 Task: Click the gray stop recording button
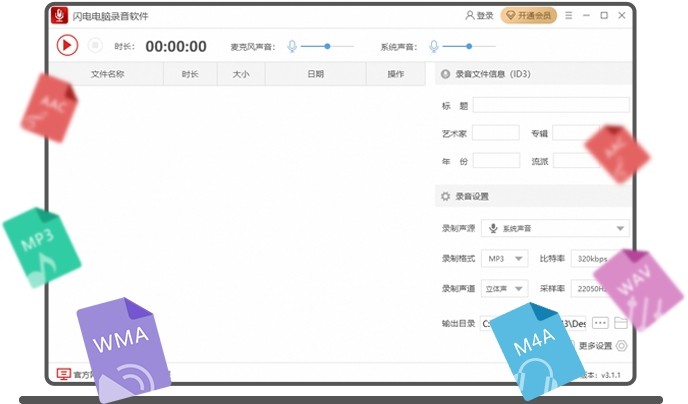[x=95, y=45]
